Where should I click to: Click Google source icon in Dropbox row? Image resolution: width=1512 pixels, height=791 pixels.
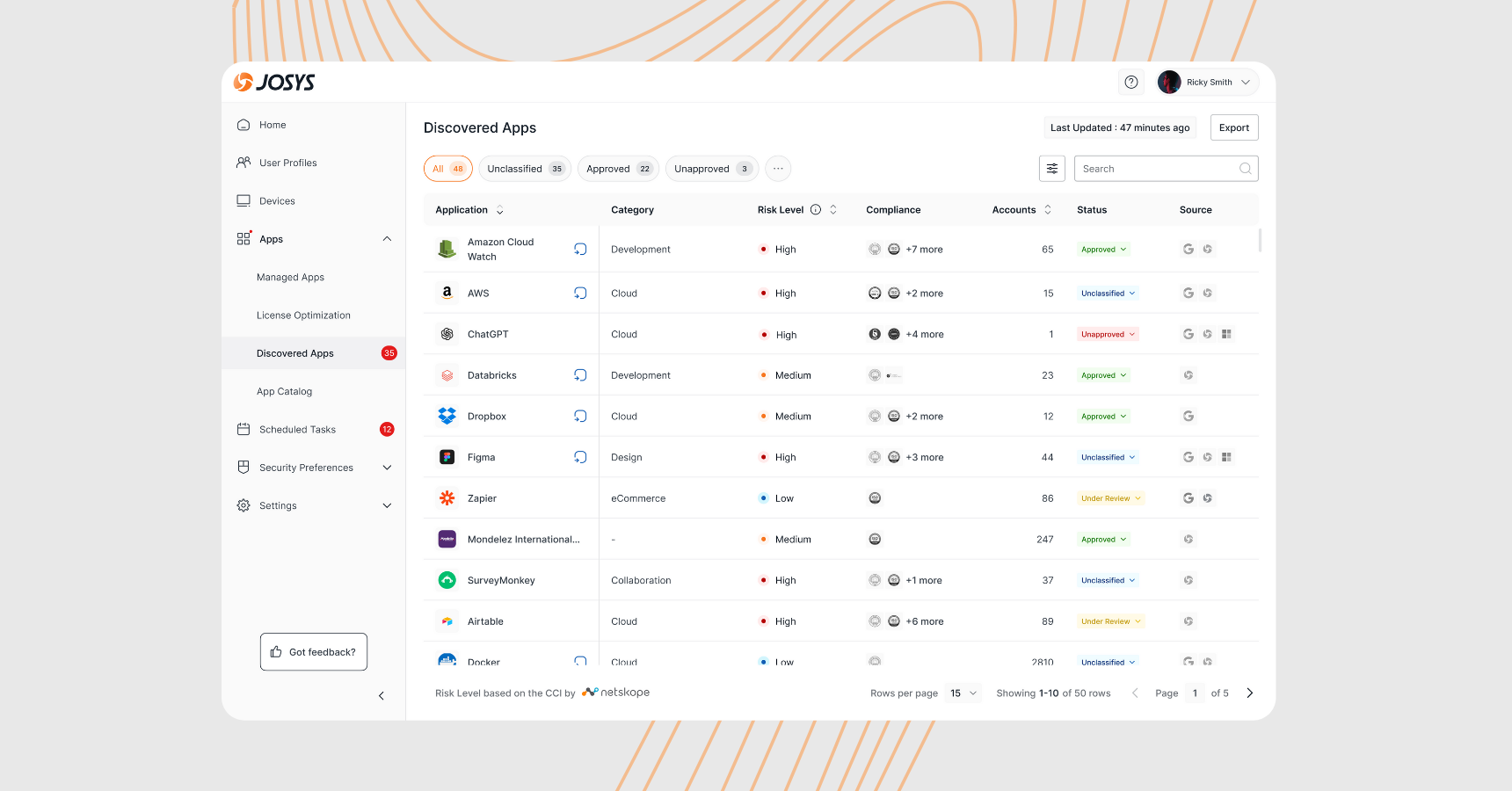(x=1189, y=417)
